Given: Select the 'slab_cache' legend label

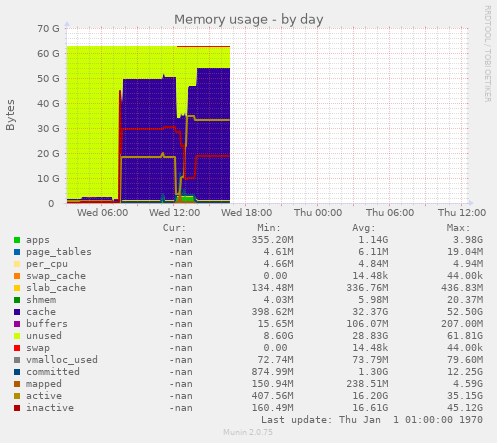Looking at the screenshot, I should tap(56, 288).
